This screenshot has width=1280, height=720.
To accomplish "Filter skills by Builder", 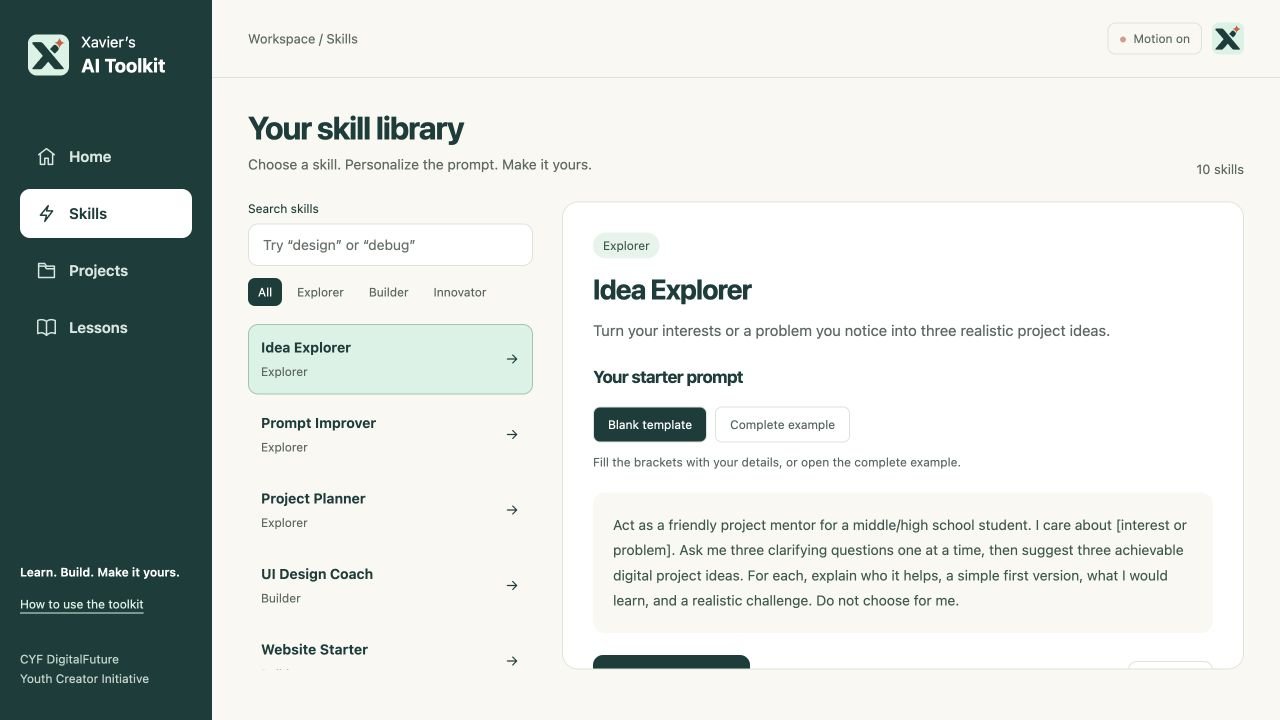I will (388, 292).
